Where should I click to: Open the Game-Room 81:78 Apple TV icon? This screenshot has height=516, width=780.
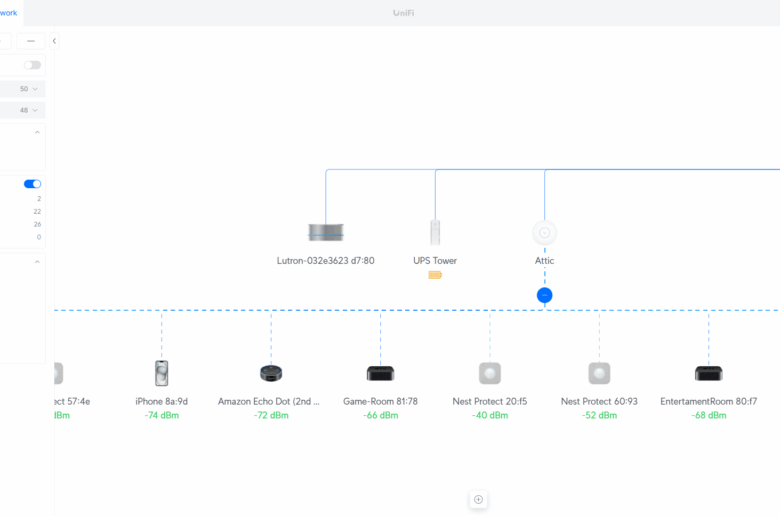point(380,373)
